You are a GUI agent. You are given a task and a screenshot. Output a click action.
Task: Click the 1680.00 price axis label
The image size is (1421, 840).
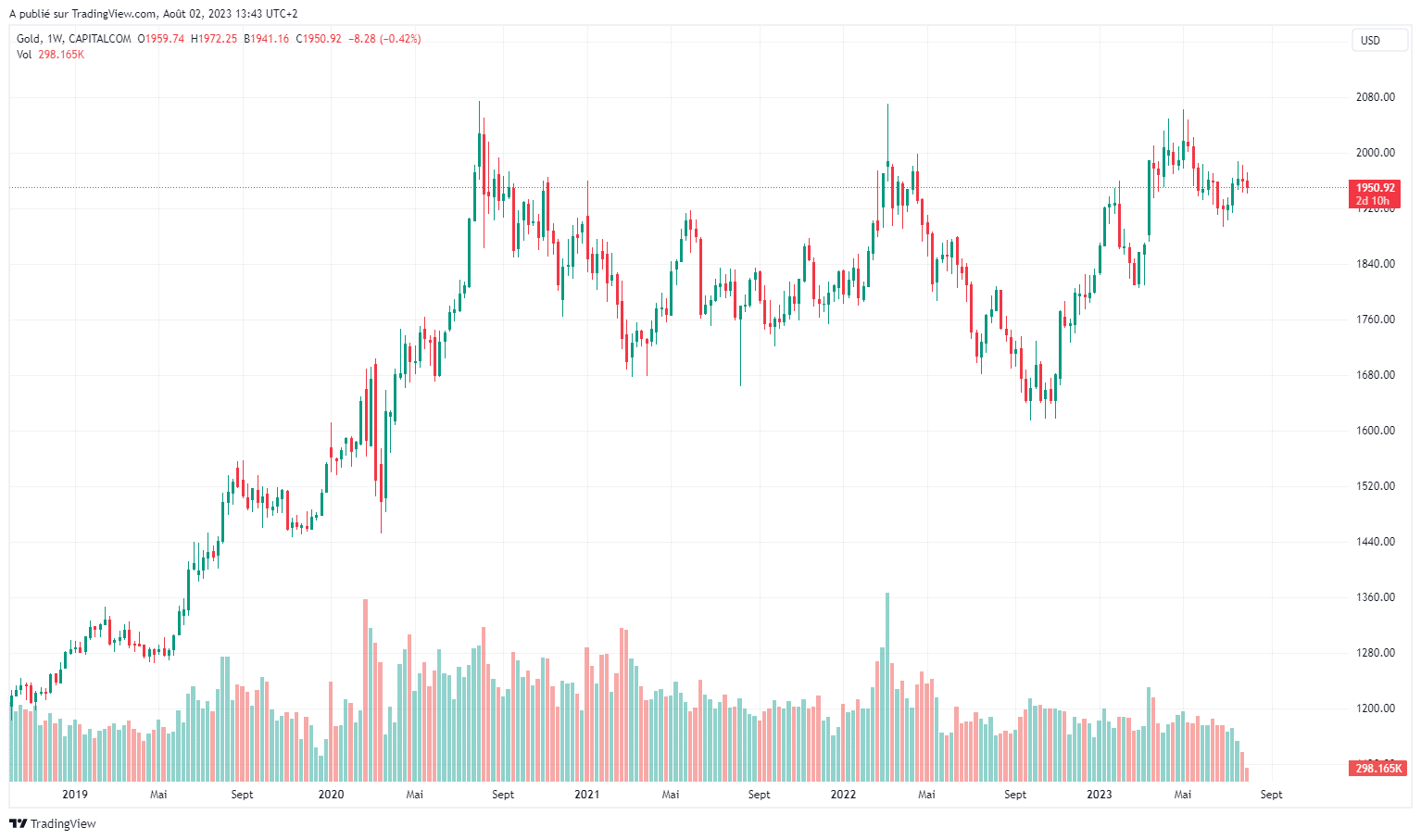coord(1376,375)
